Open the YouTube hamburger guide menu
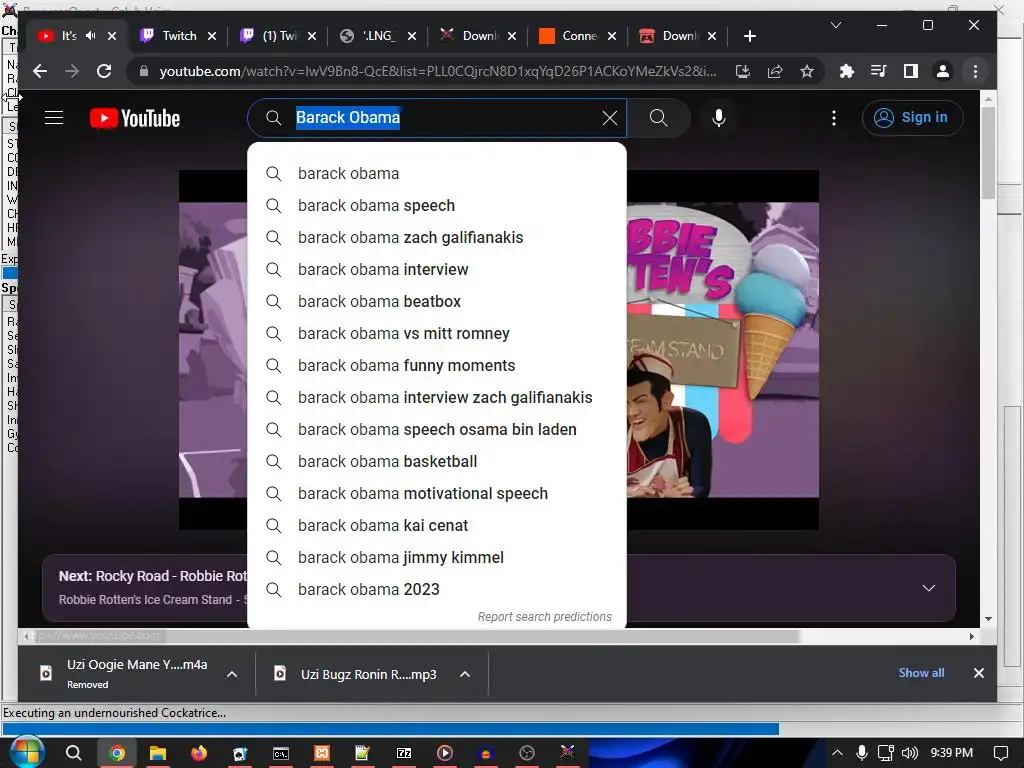1024x768 pixels. 54,118
